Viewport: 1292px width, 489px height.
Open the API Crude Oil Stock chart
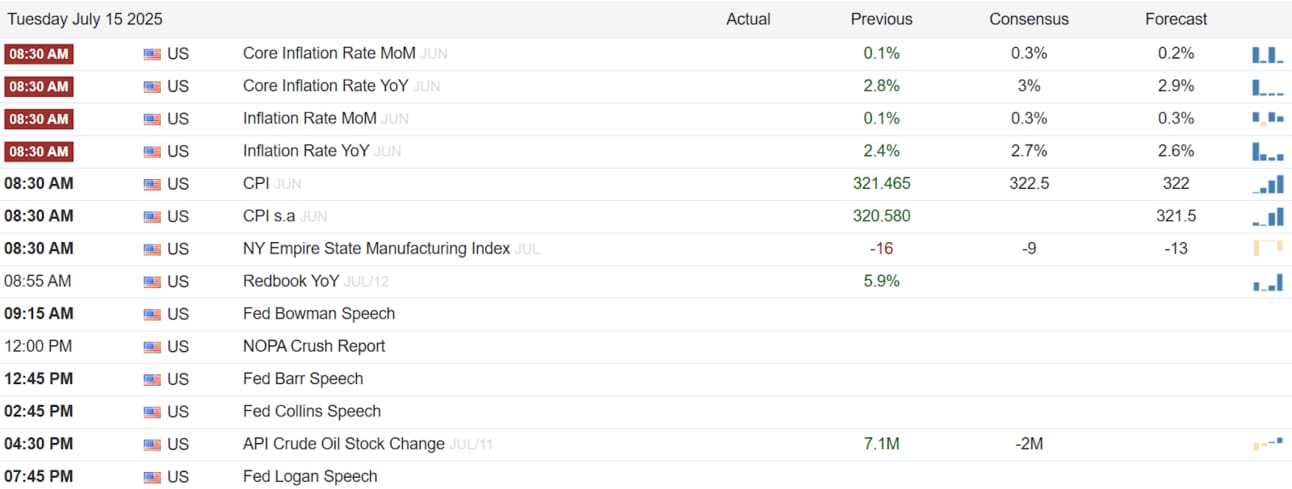click(x=1267, y=444)
